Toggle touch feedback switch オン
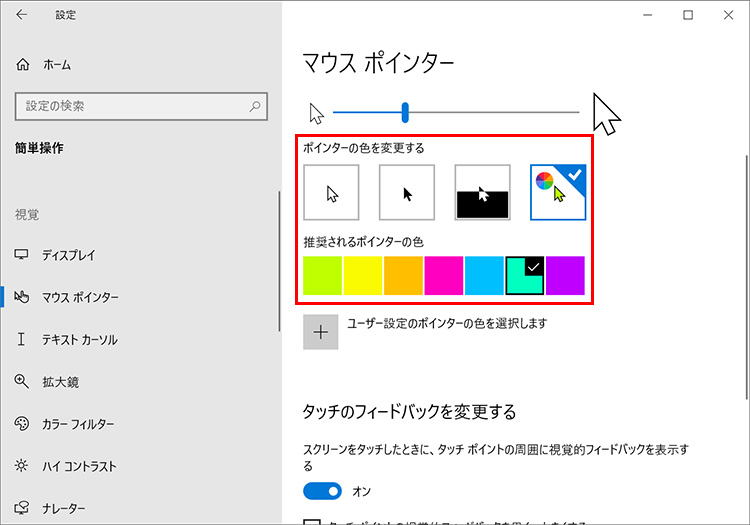750x525 pixels. pos(323,491)
